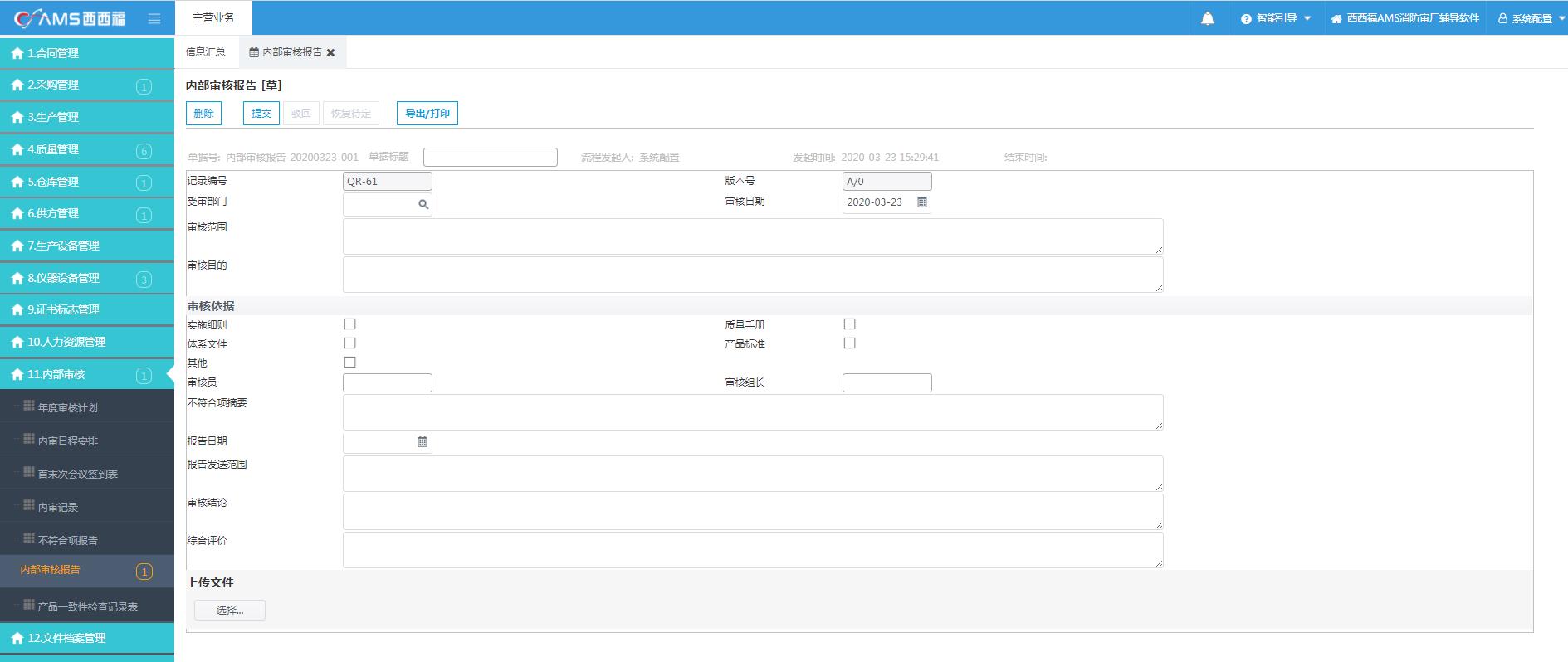Viewport: 1568px width, 662px height.
Task: Click the home icon of 12.文件档案管理
Action: click(17, 638)
